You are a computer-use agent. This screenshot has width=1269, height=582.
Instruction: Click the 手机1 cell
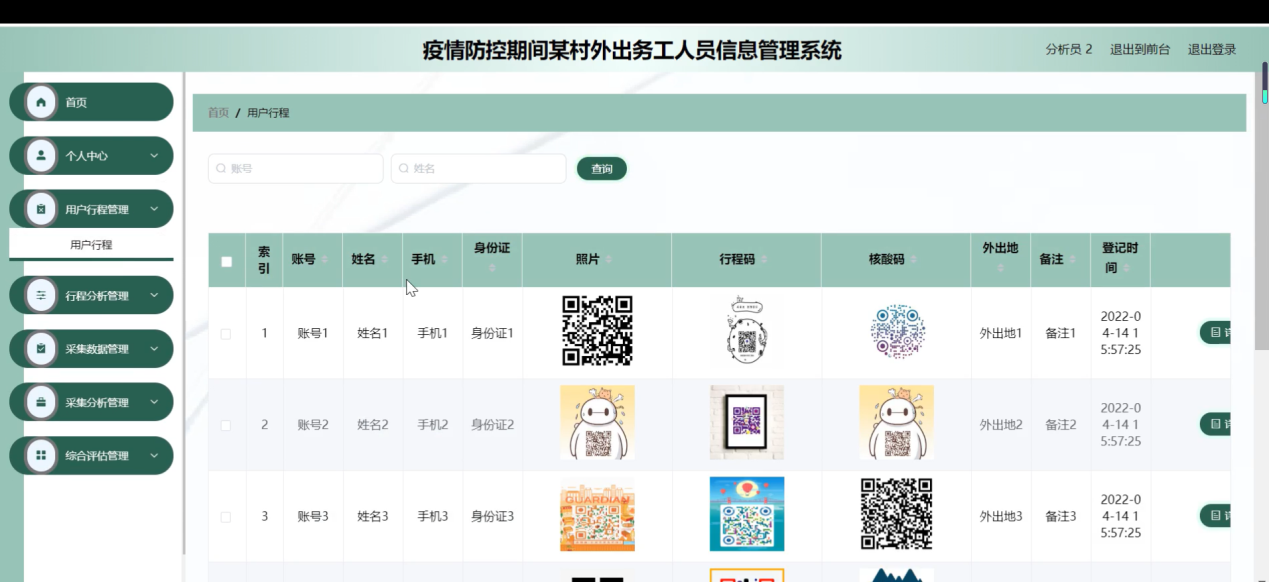433,333
